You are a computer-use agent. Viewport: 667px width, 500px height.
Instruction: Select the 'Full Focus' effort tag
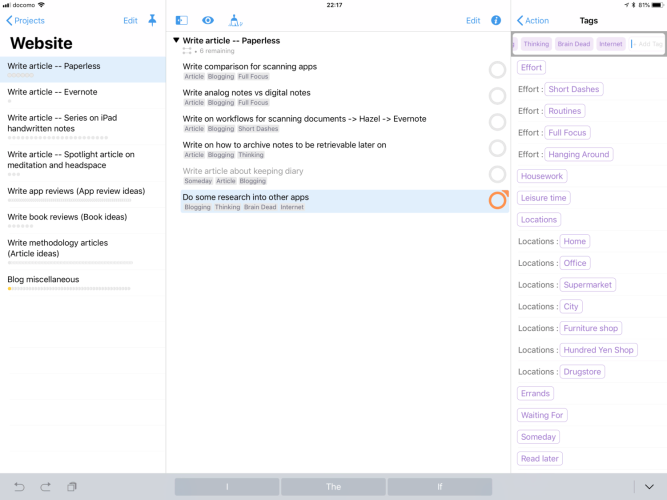[568, 133]
